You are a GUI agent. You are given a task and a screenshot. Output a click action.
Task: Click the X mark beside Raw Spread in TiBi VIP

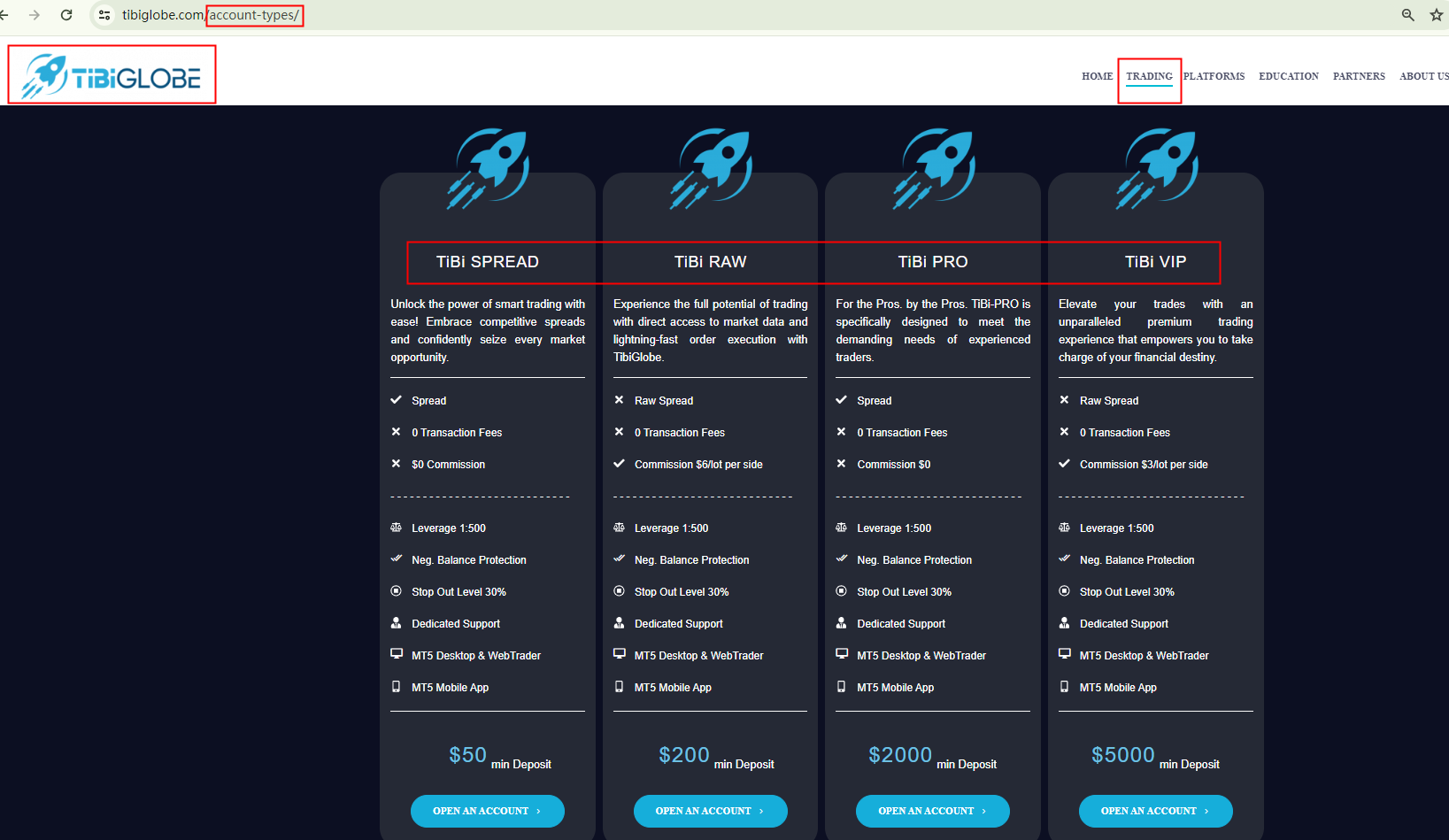pyautogui.click(x=1064, y=400)
